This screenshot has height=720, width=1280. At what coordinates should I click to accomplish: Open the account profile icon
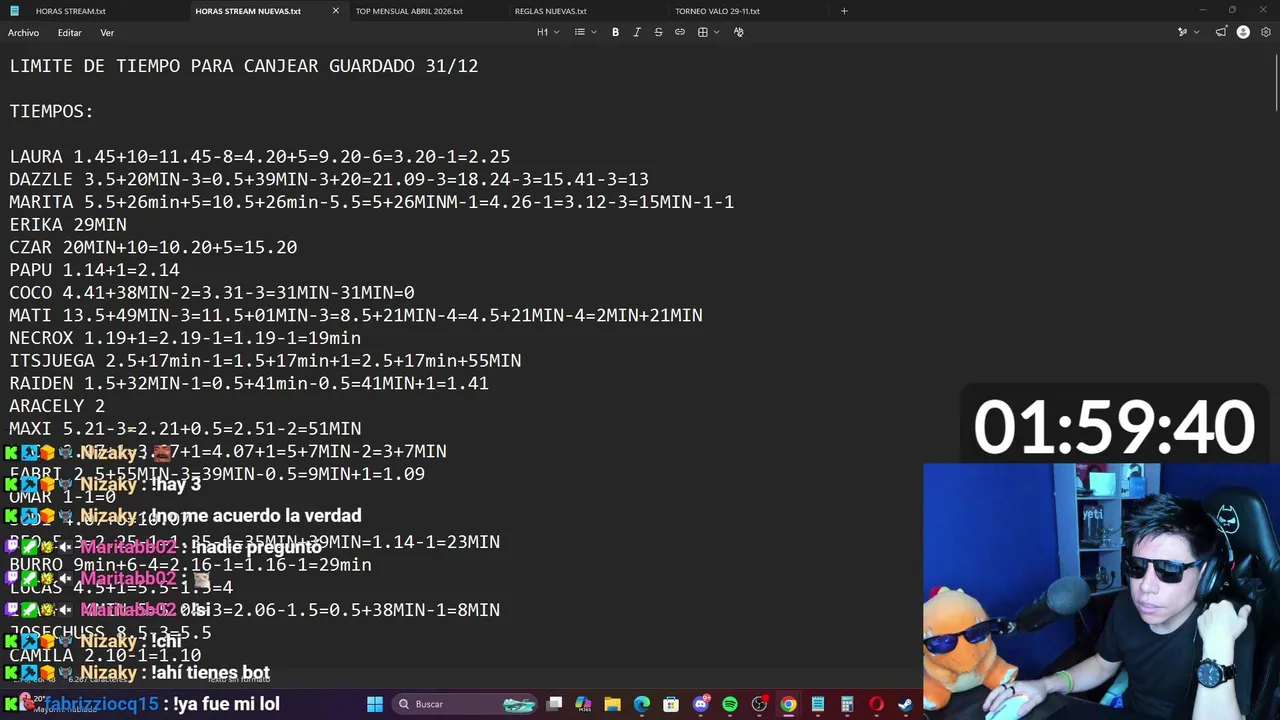1243,32
